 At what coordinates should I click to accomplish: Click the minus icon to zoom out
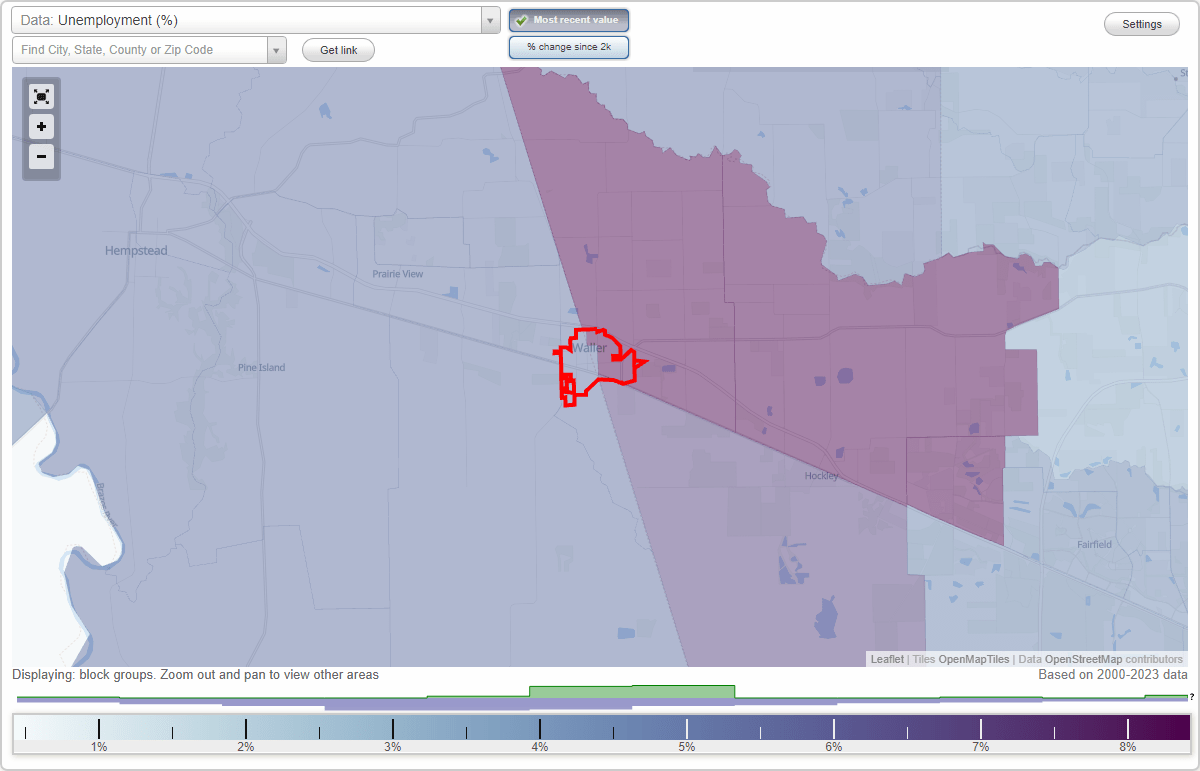[41, 157]
